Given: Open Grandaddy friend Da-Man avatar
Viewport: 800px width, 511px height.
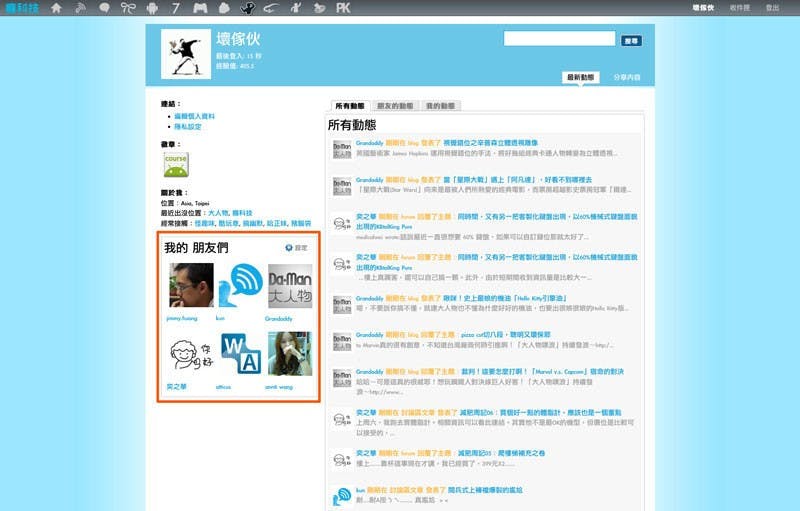Looking at the screenshot, I should point(290,286).
